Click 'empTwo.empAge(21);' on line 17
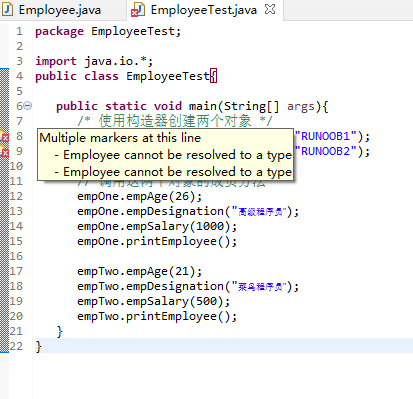The image size is (413, 399). pyautogui.click(x=140, y=271)
